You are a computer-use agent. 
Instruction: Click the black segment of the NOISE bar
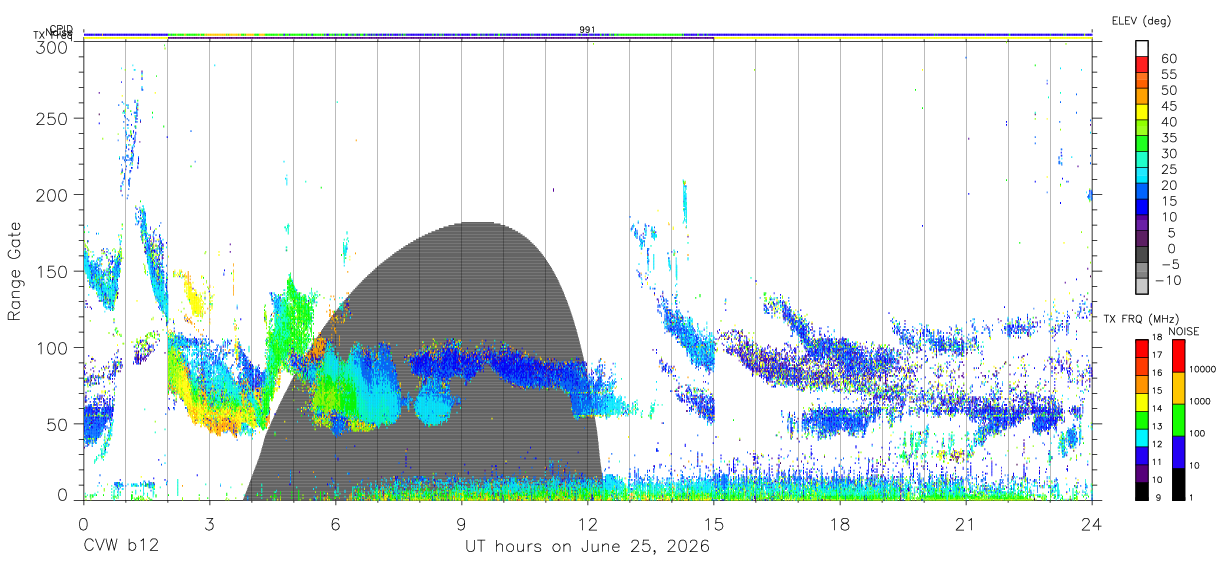click(x=1179, y=484)
